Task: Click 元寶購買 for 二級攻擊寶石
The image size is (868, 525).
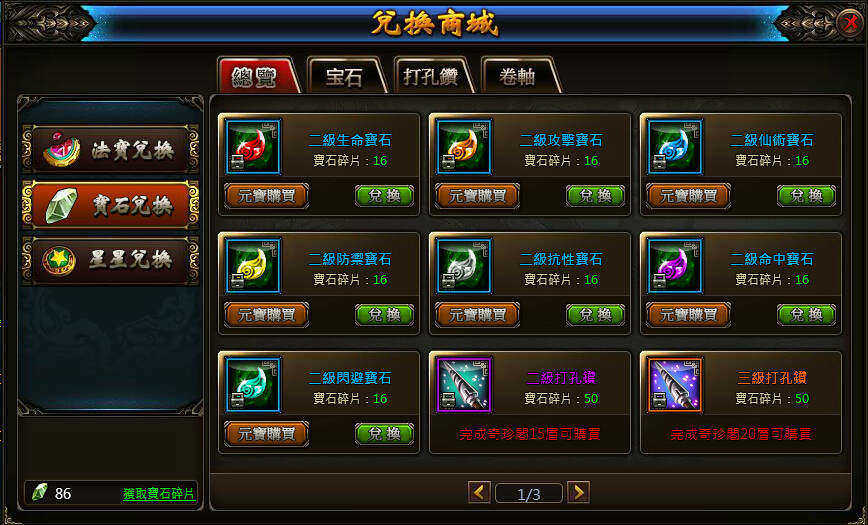Action: [x=477, y=196]
